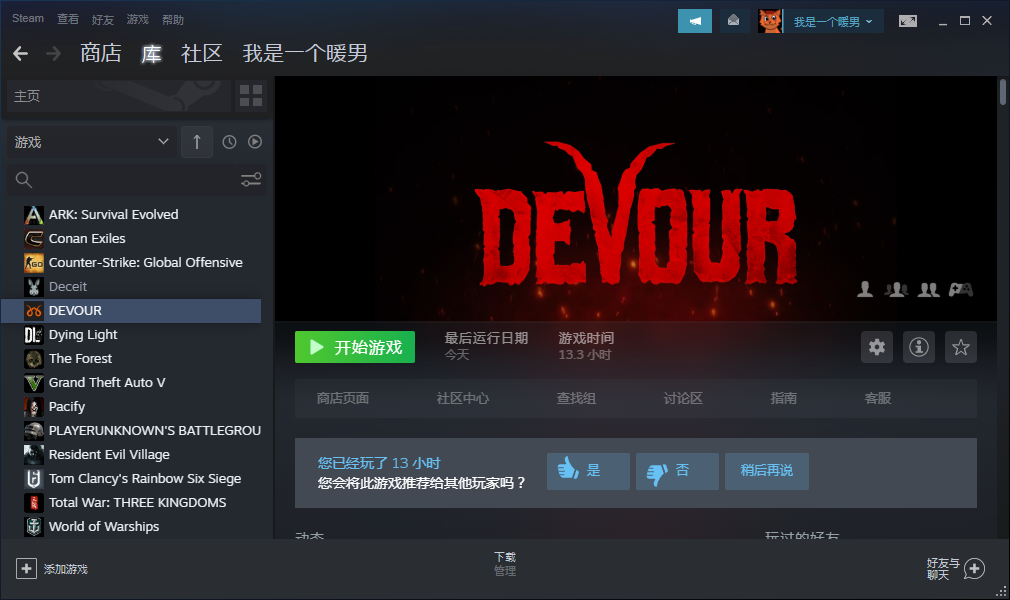Switch library to grid collections view
The width and height of the screenshot is (1010, 600).
[251, 96]
